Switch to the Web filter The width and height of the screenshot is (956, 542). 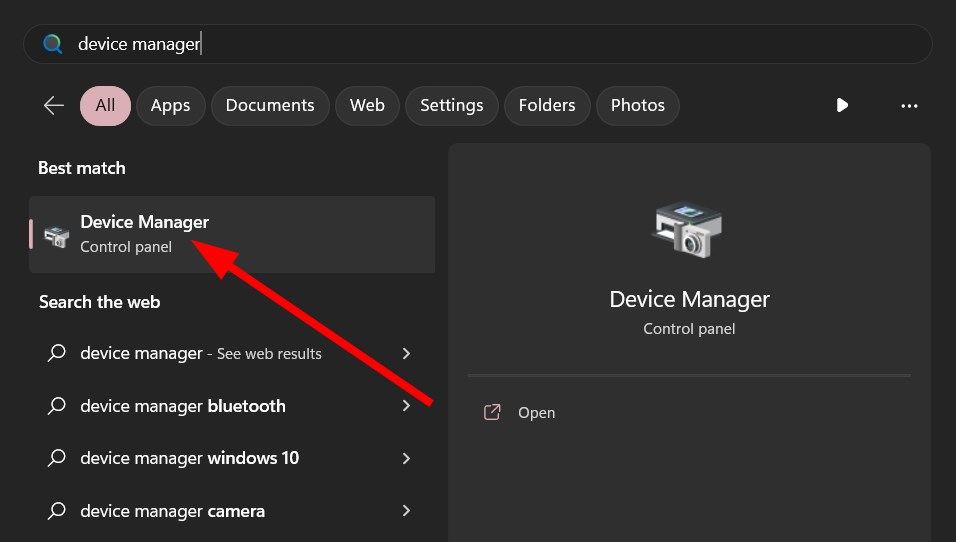[x=367, y=105]
